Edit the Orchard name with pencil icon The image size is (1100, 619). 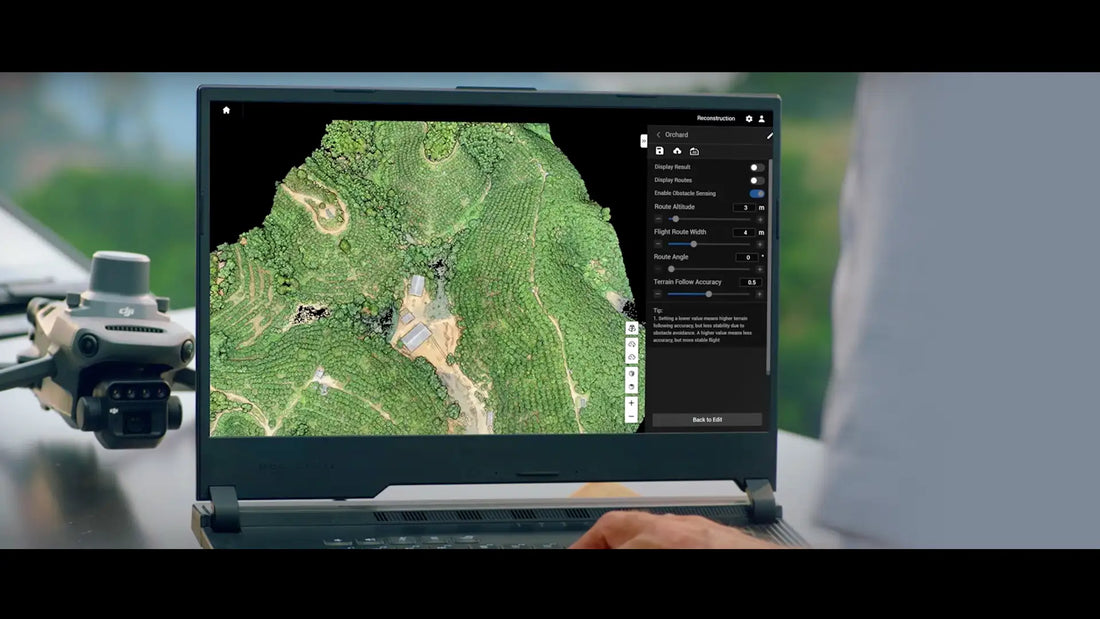pyautogui.click(x=769, y=135)
